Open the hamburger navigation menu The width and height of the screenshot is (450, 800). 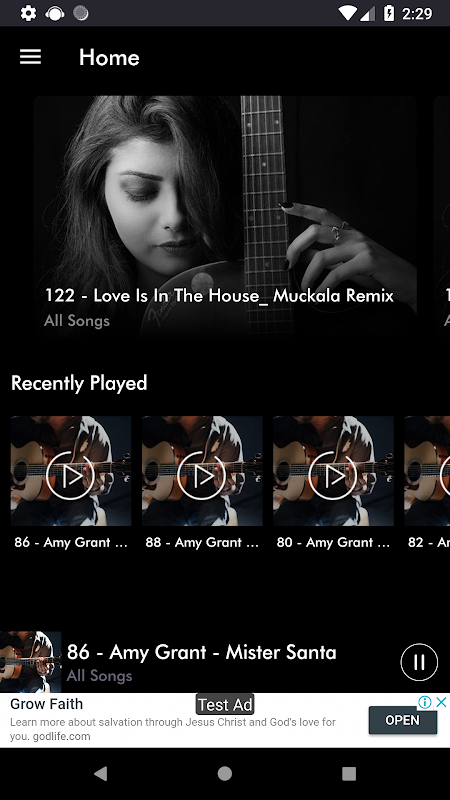click(30, 57)
